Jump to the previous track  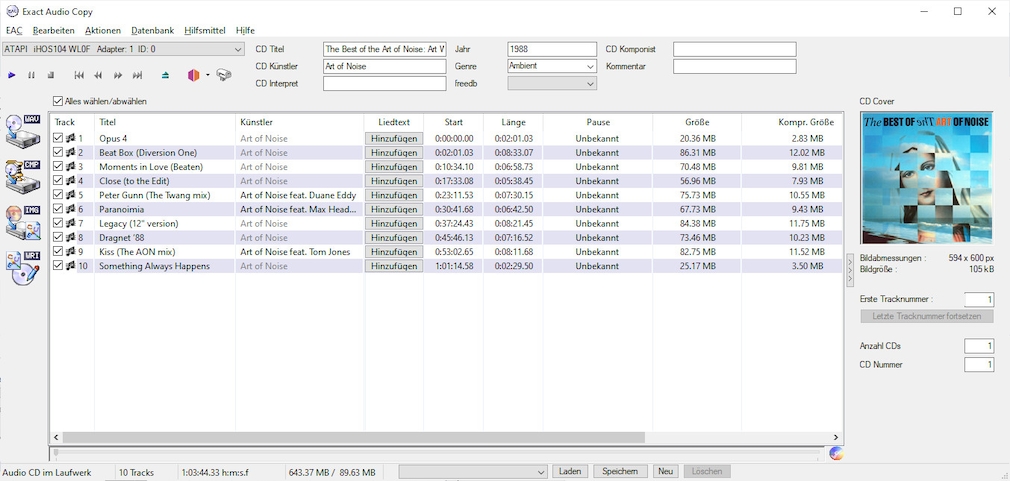79,75
